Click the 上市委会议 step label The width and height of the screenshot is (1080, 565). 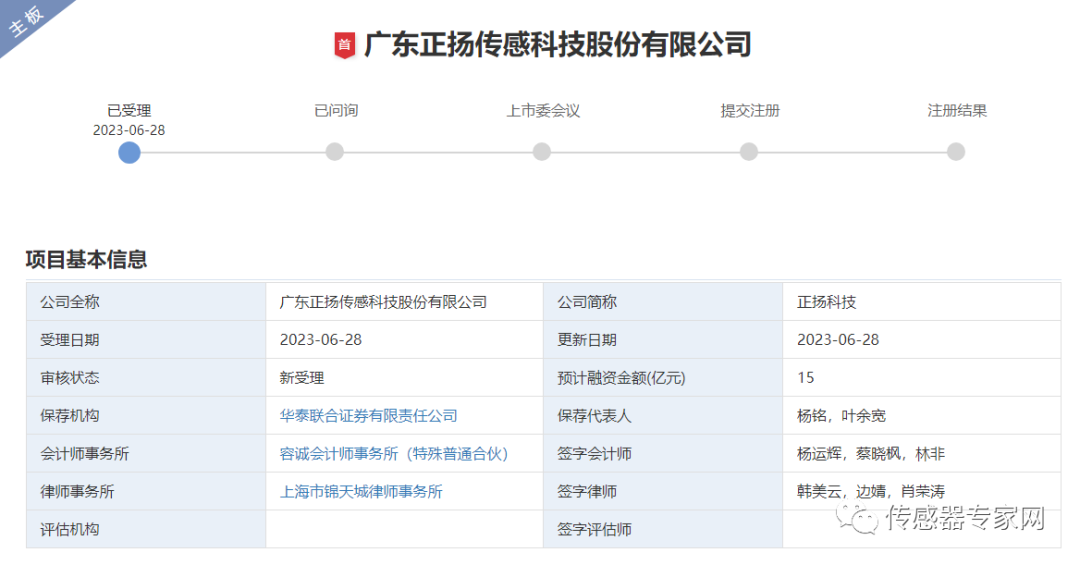click(x=543, y=110)
